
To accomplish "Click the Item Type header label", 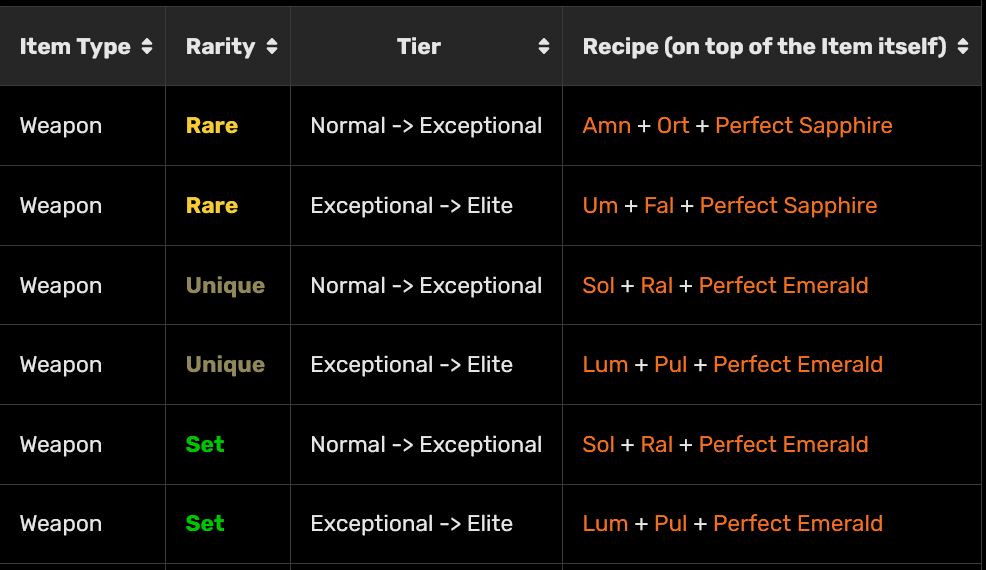I will tap(75, 47).
